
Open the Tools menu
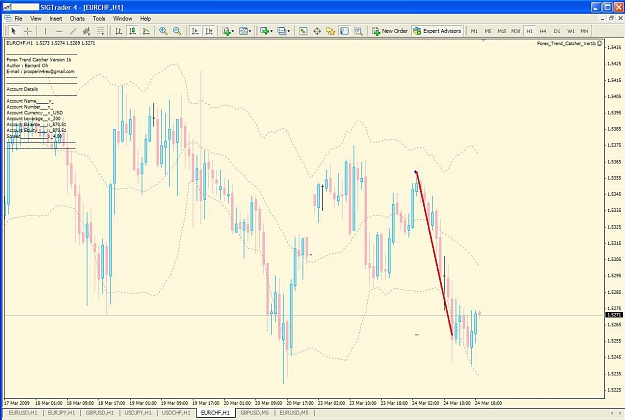pyautogui.click(x=99, y=19)
